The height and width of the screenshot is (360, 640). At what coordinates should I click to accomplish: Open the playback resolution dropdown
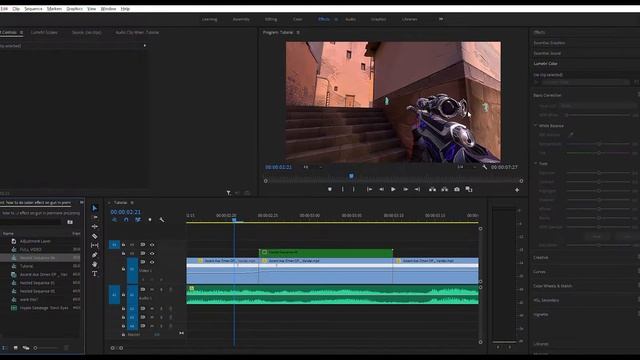(x=467, y=167)
